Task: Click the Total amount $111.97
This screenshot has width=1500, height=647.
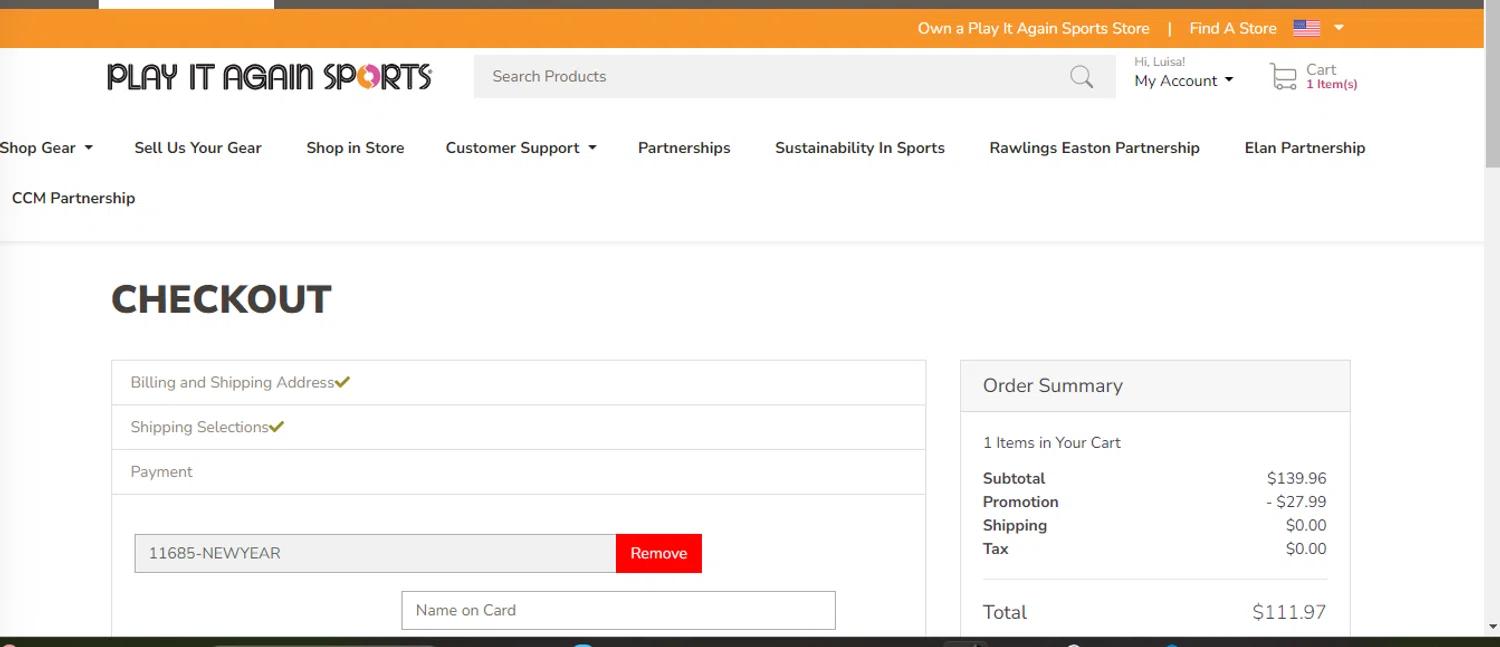Action: tap(1289, 612)
